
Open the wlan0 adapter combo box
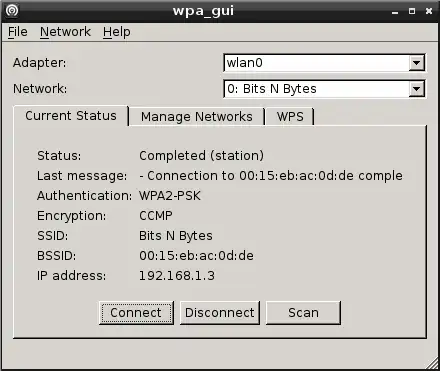tap(324, 63)
